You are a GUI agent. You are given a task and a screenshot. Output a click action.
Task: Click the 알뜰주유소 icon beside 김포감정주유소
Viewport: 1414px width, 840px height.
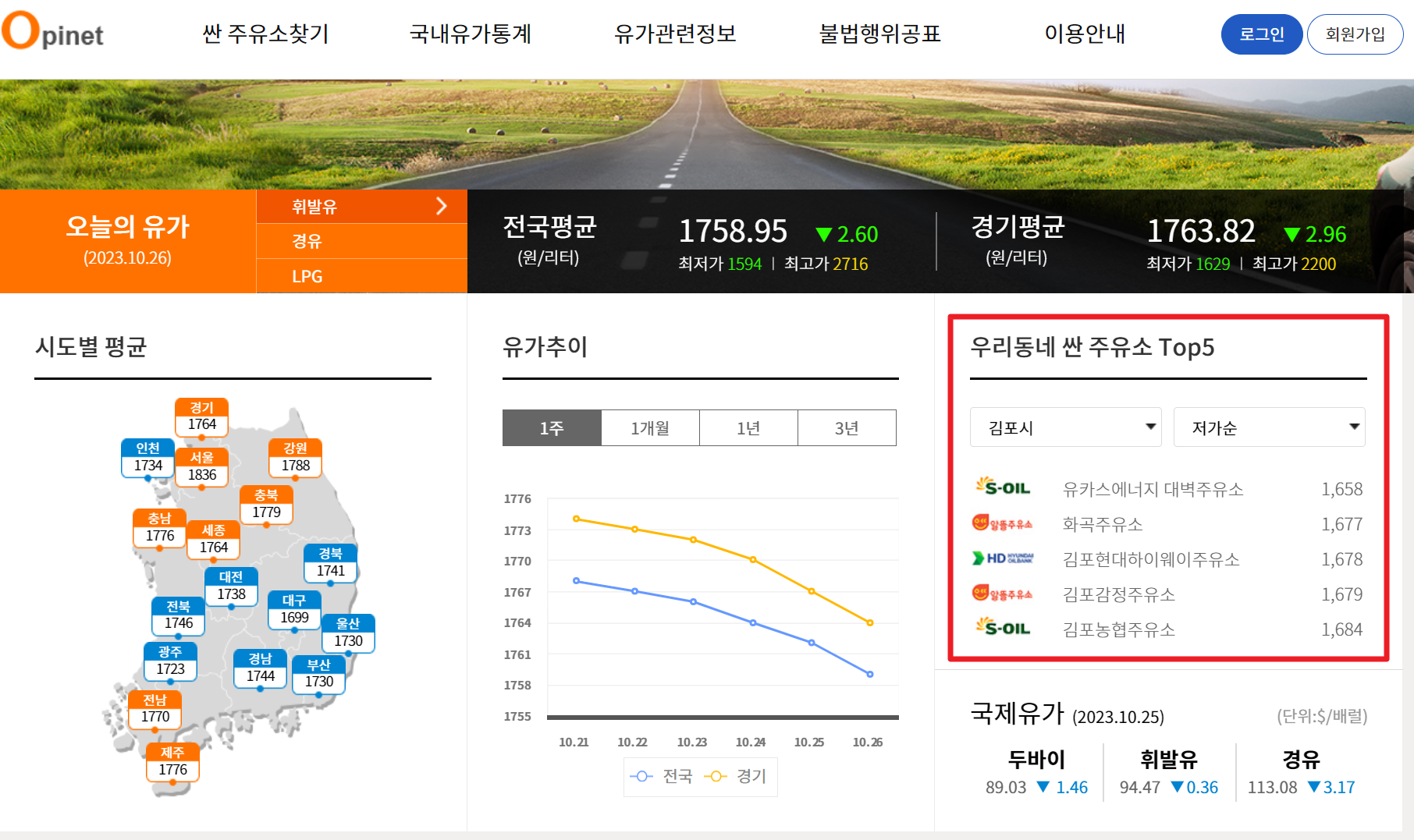(x=1002, y=594)
